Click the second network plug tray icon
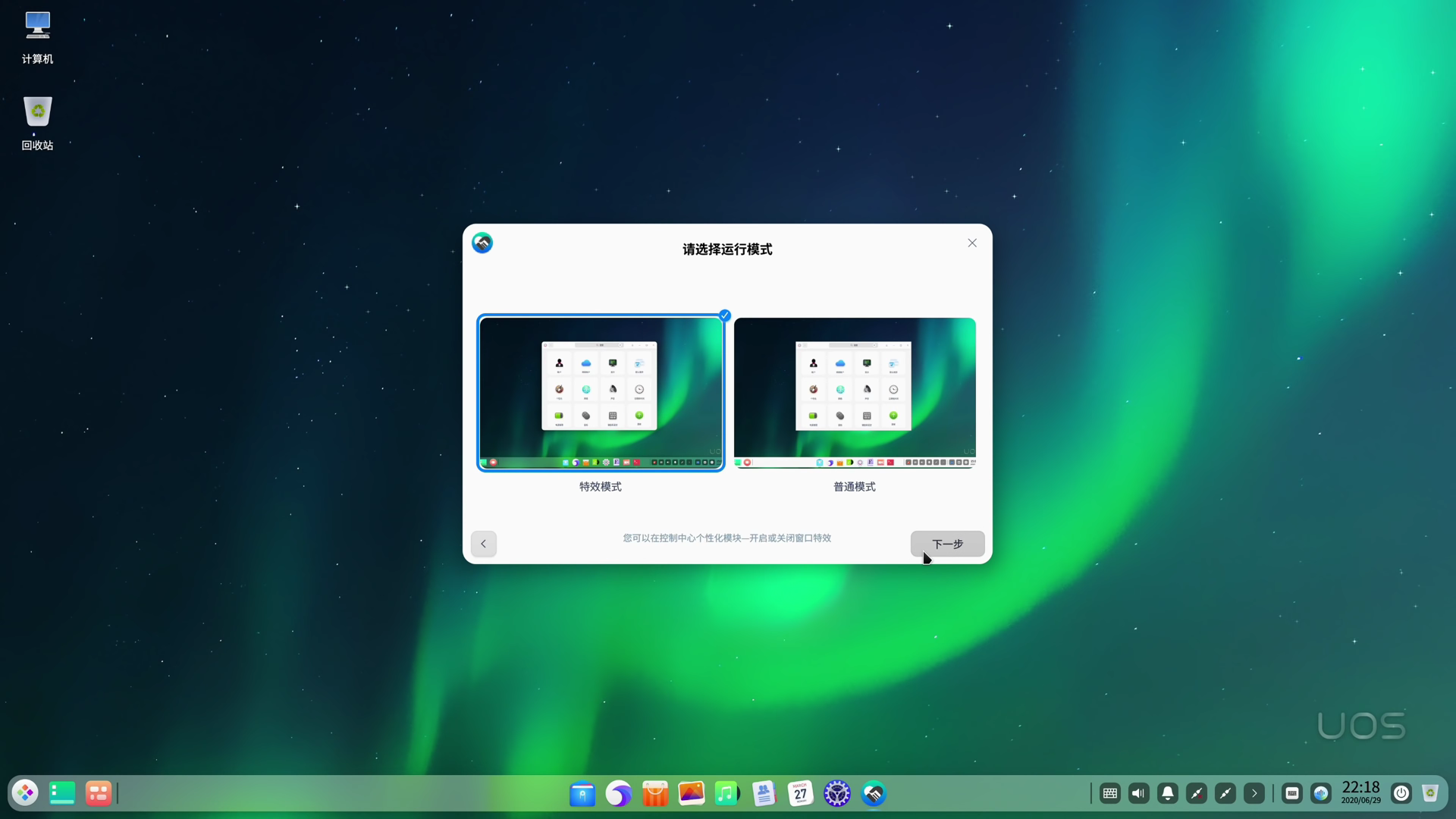1456x819 pixels. click(1225, 793)
